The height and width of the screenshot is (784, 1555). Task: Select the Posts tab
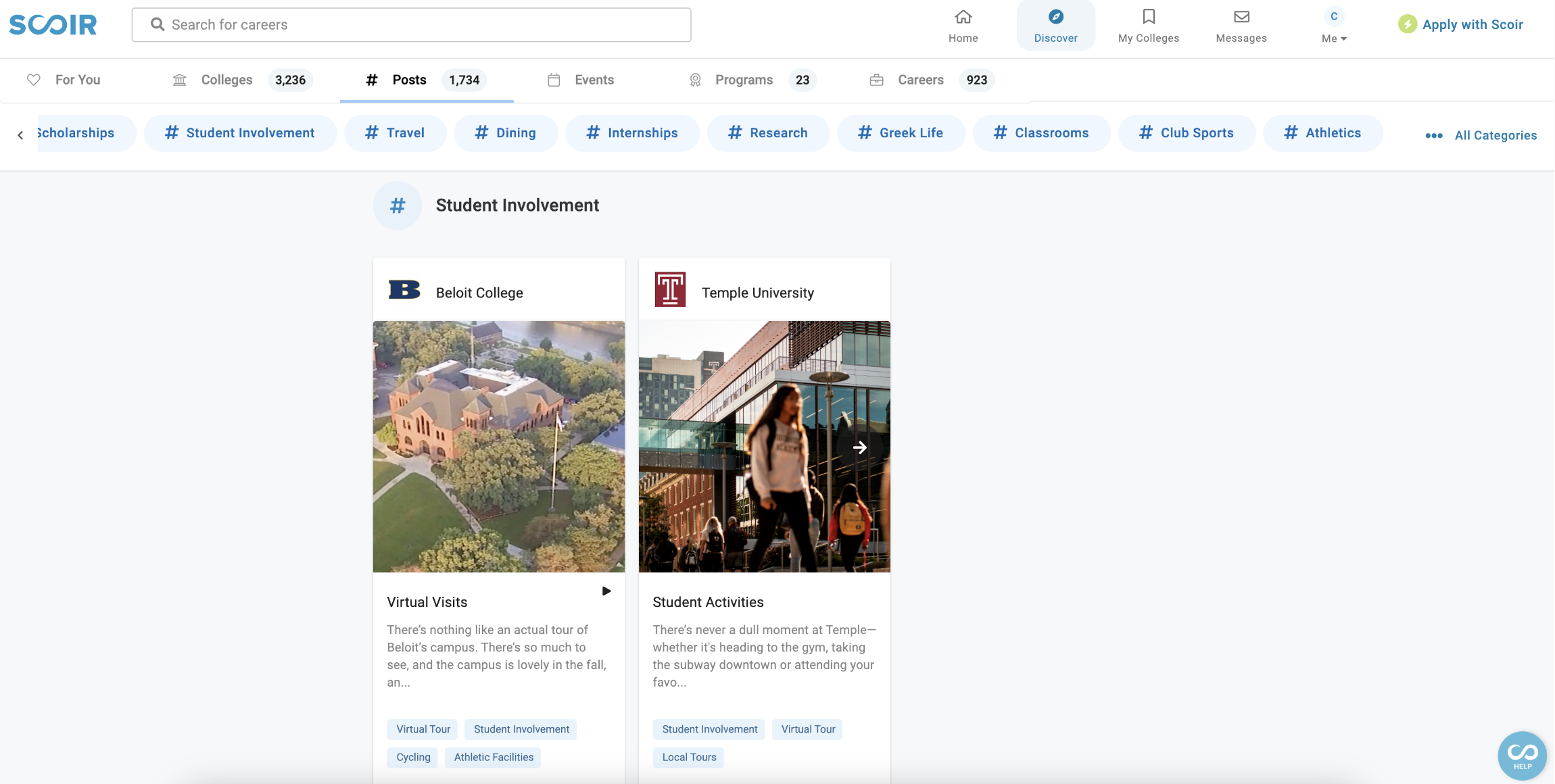coord(427,80)
